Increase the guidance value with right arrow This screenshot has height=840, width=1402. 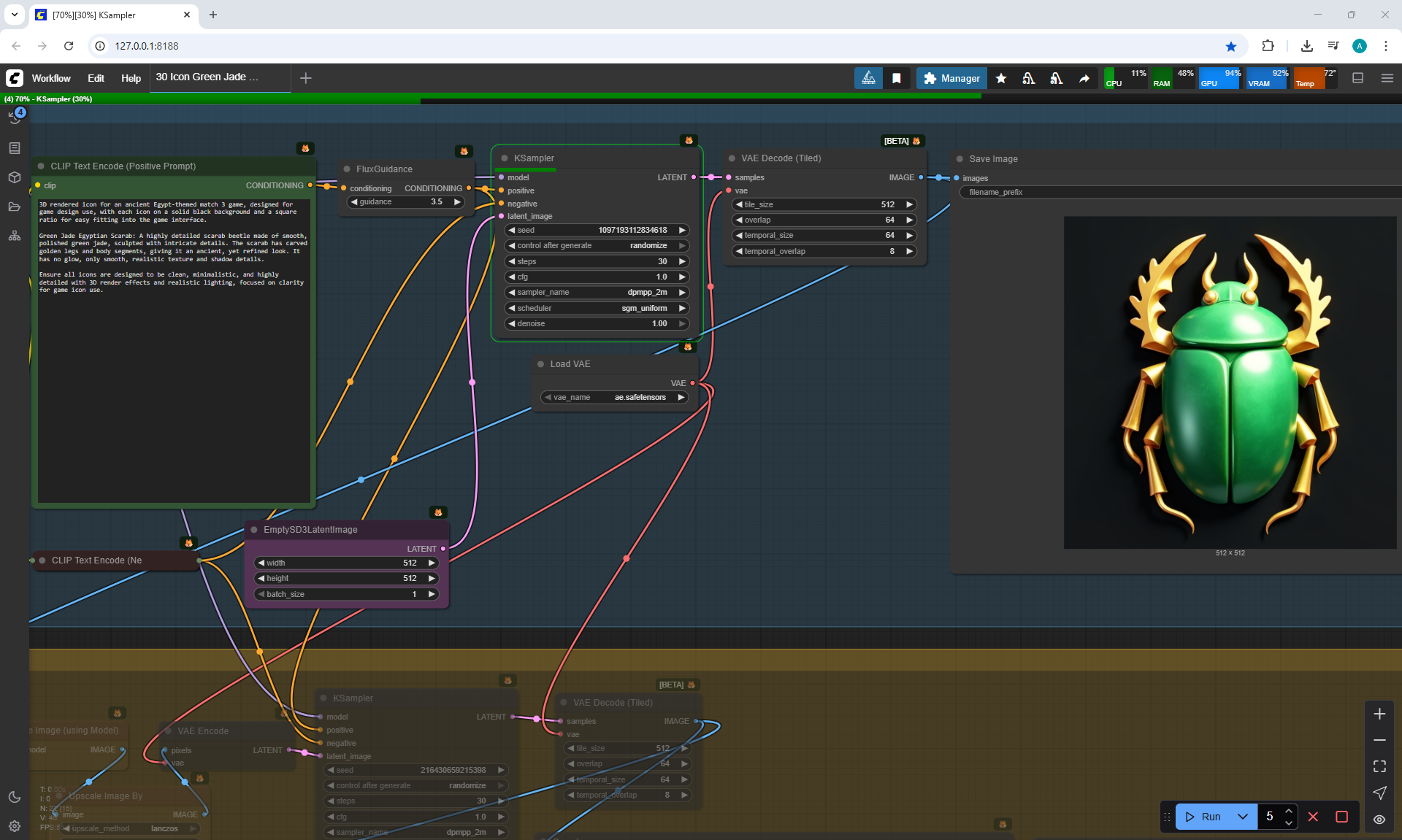point(458,202)
